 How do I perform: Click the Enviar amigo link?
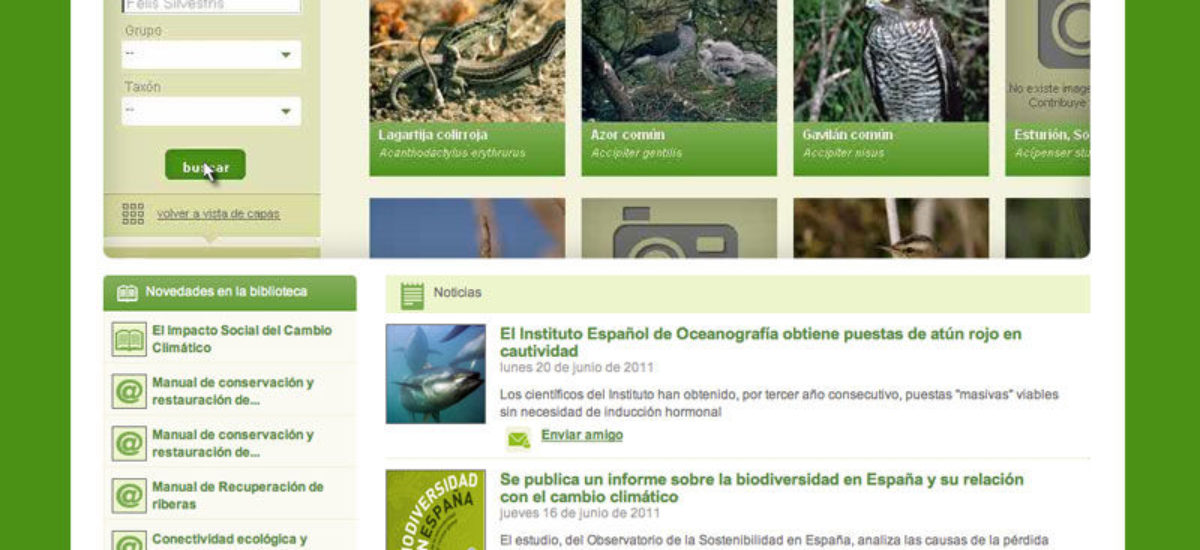coord(582,435)
